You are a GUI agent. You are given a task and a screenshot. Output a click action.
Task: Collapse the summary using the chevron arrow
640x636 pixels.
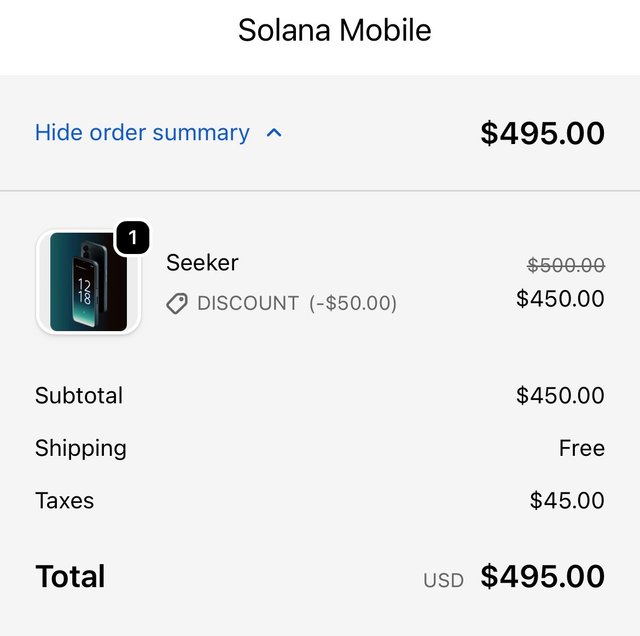pyautogui.click(x=275, y=133)
